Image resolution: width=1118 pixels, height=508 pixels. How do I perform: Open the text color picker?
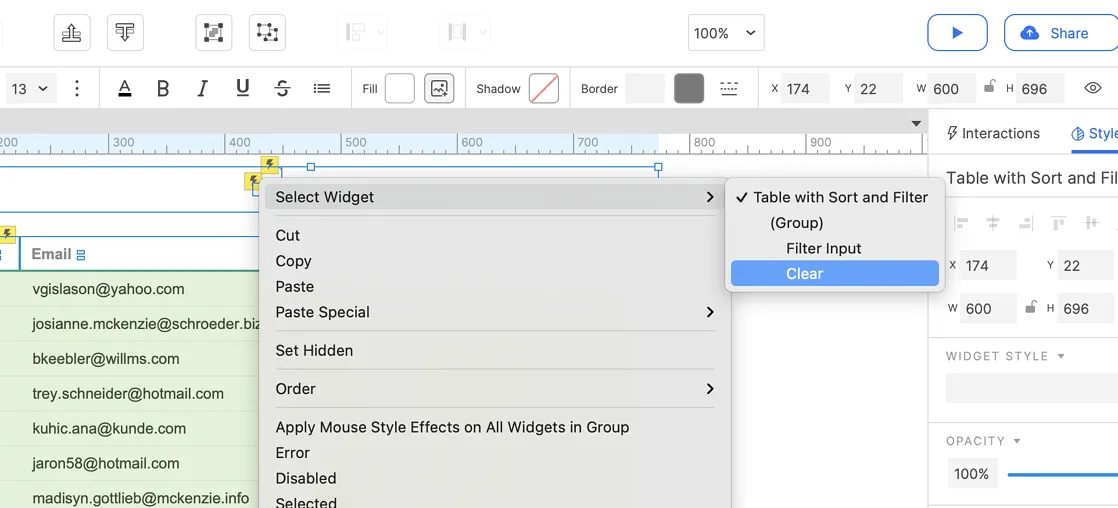pyautogui.click(x=125, y=89)
